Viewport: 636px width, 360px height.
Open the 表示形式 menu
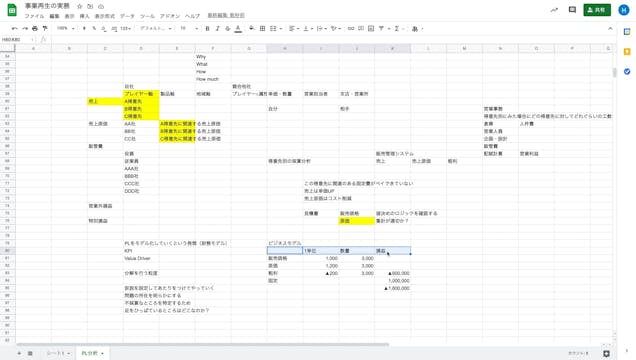click(105, 16)
